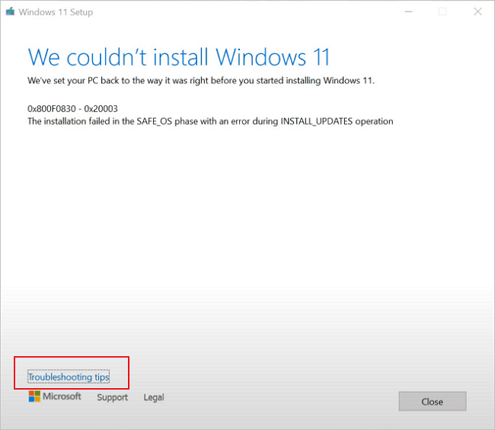Click the SAFE_OS phase error message
Image resolution: width=495 pixels, height=430 pixels.
point(210,121)
